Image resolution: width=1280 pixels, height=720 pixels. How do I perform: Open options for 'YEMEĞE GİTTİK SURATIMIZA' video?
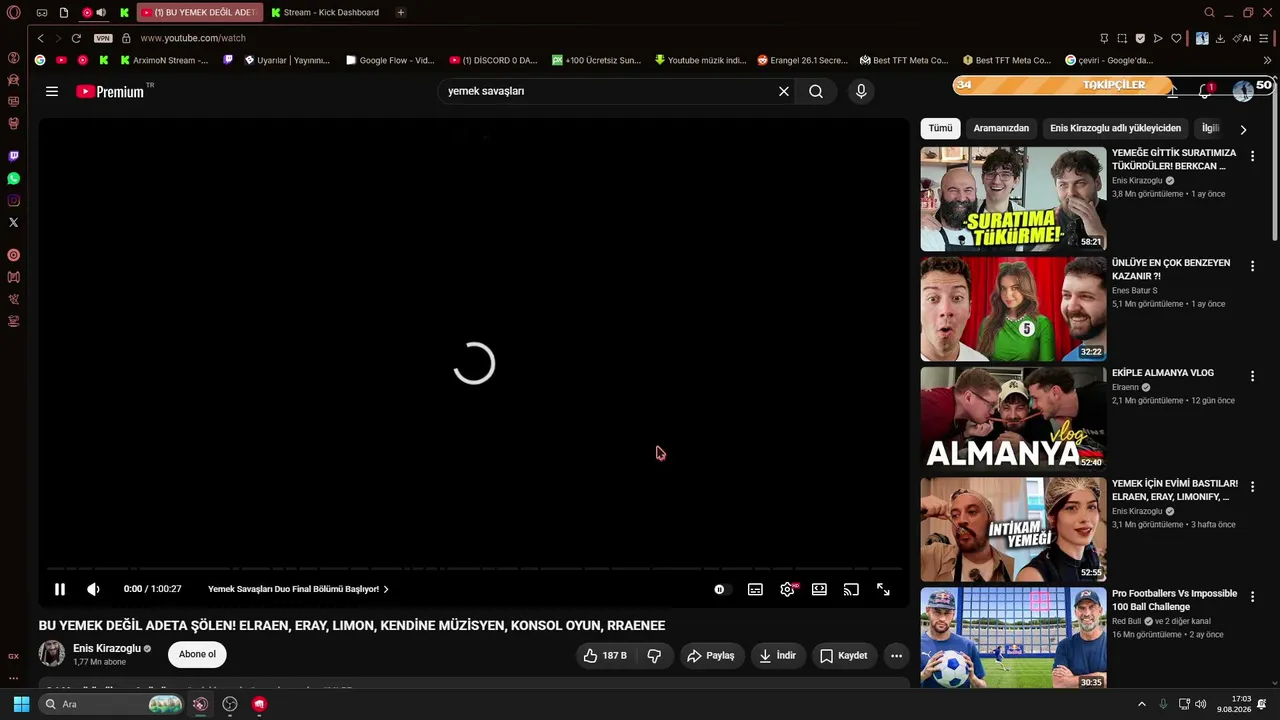pos(1252,156)
